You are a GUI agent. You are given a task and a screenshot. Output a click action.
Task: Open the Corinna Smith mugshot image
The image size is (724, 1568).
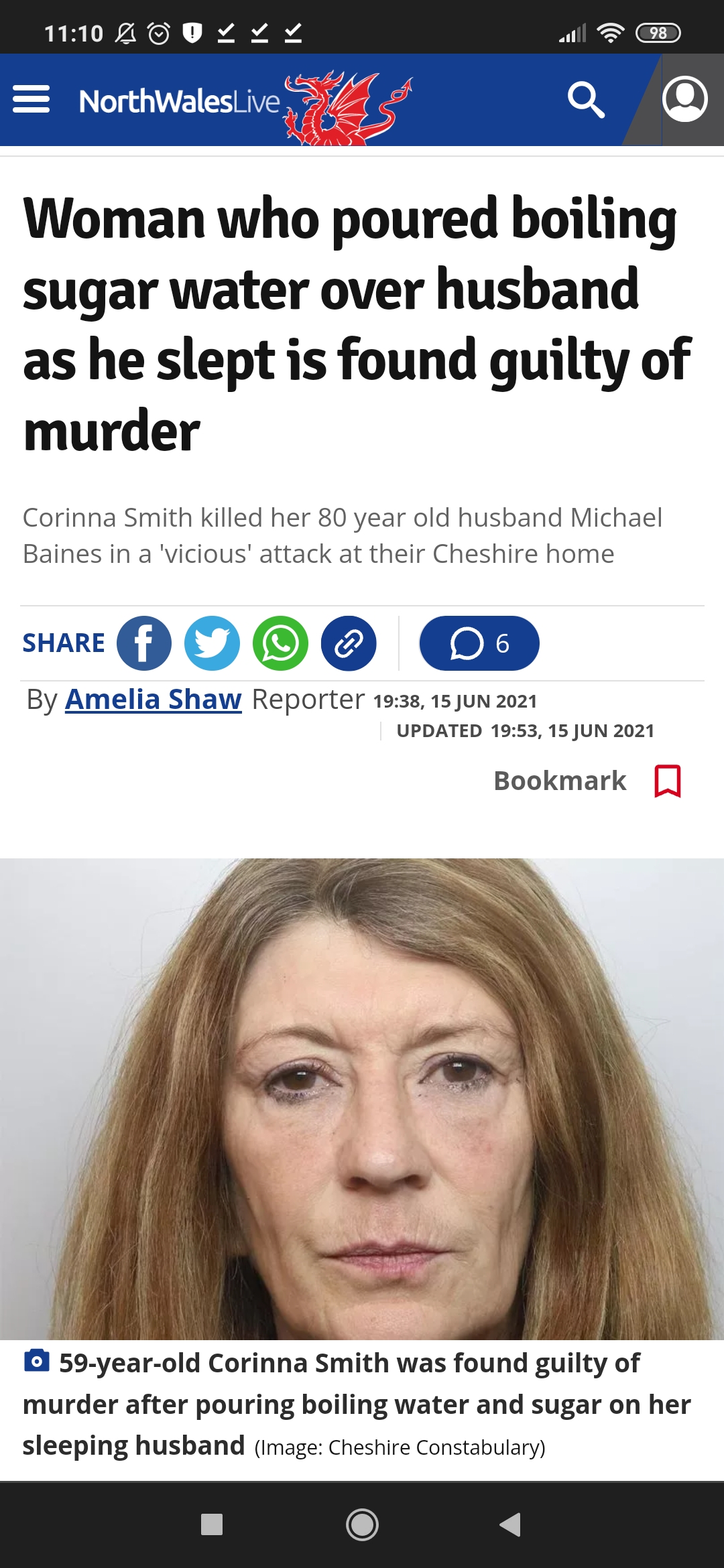point(362,1099)
